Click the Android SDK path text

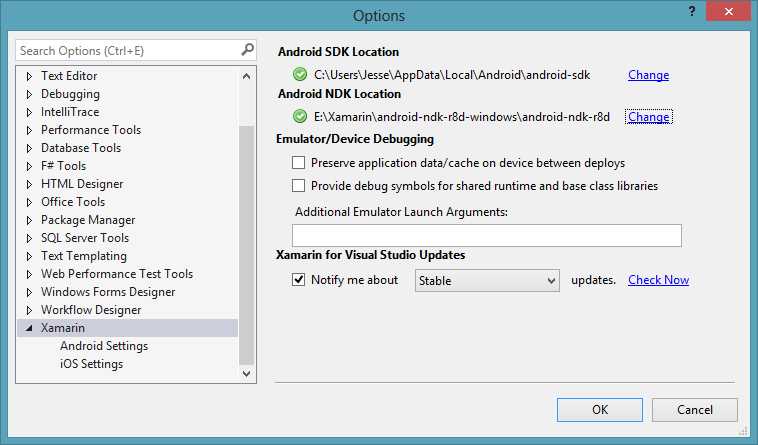tap(452, 75)
